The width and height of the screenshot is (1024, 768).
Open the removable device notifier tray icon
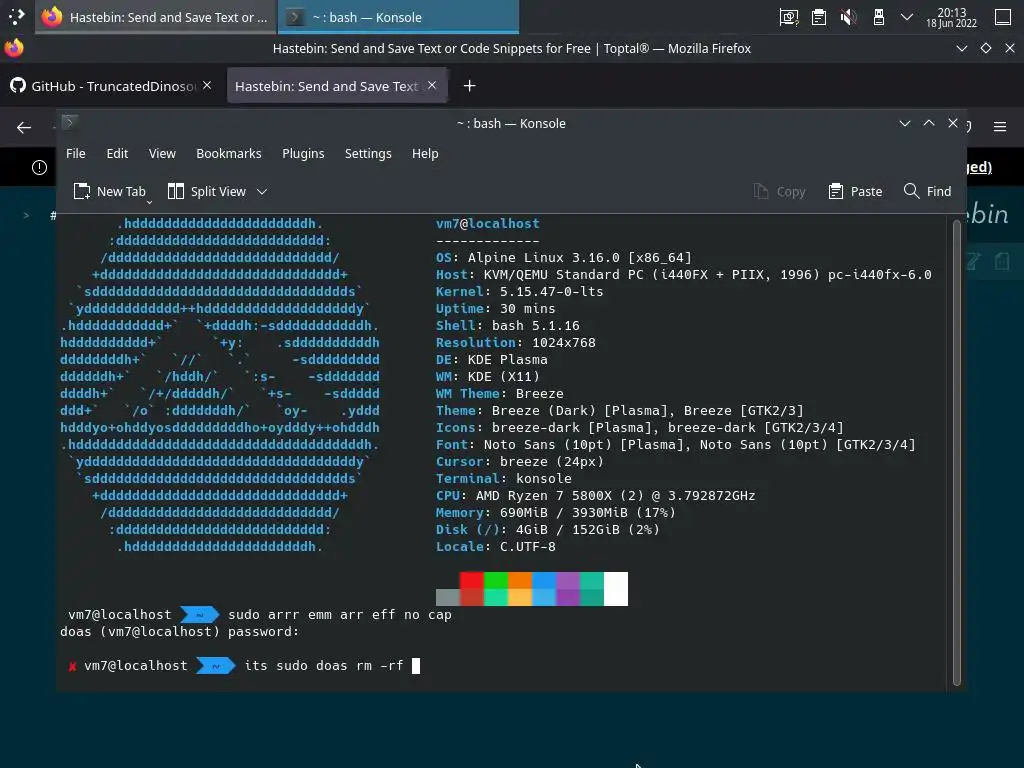[879, 18]
